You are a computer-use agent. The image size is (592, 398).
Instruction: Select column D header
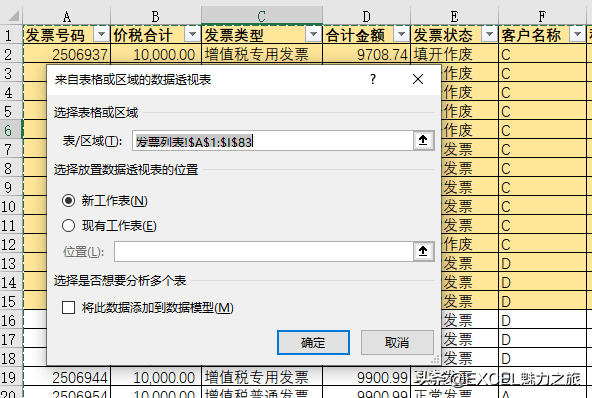(366, 16)
